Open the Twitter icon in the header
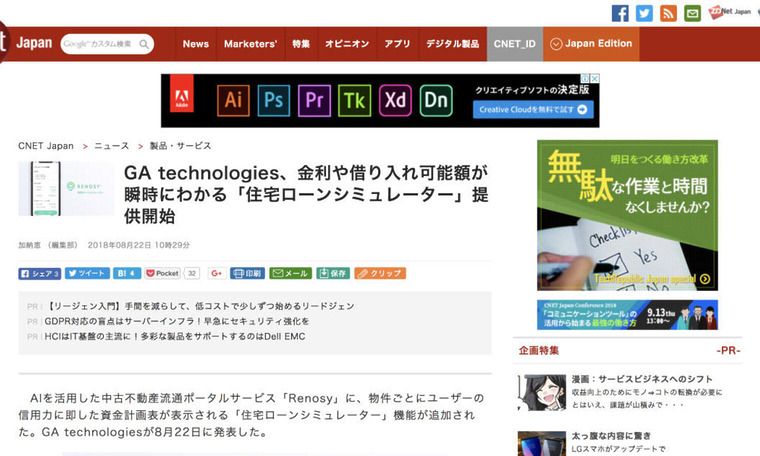The image size is (760, 456). 644,13
